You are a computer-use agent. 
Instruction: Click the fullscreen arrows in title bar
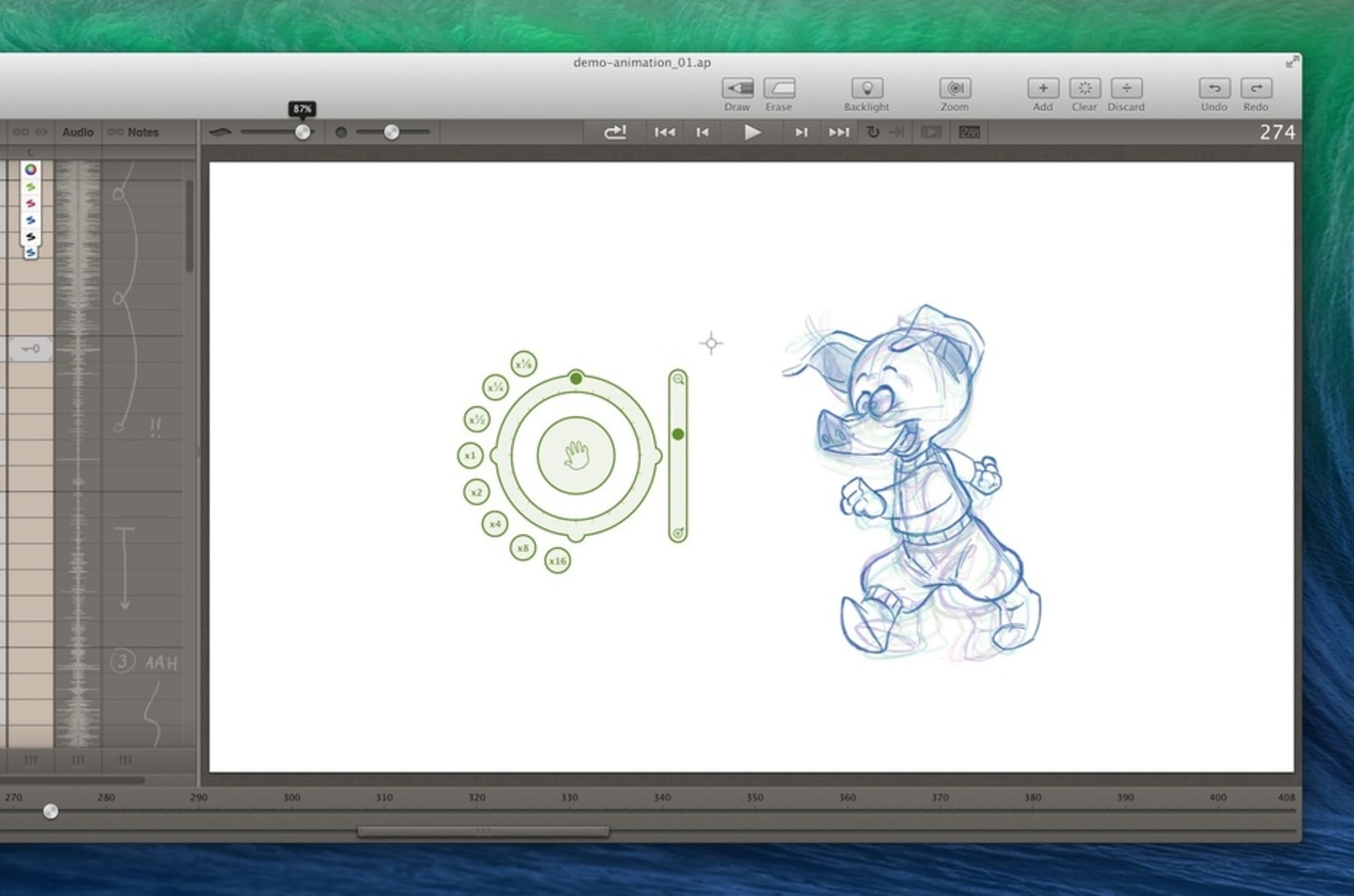1292,62
